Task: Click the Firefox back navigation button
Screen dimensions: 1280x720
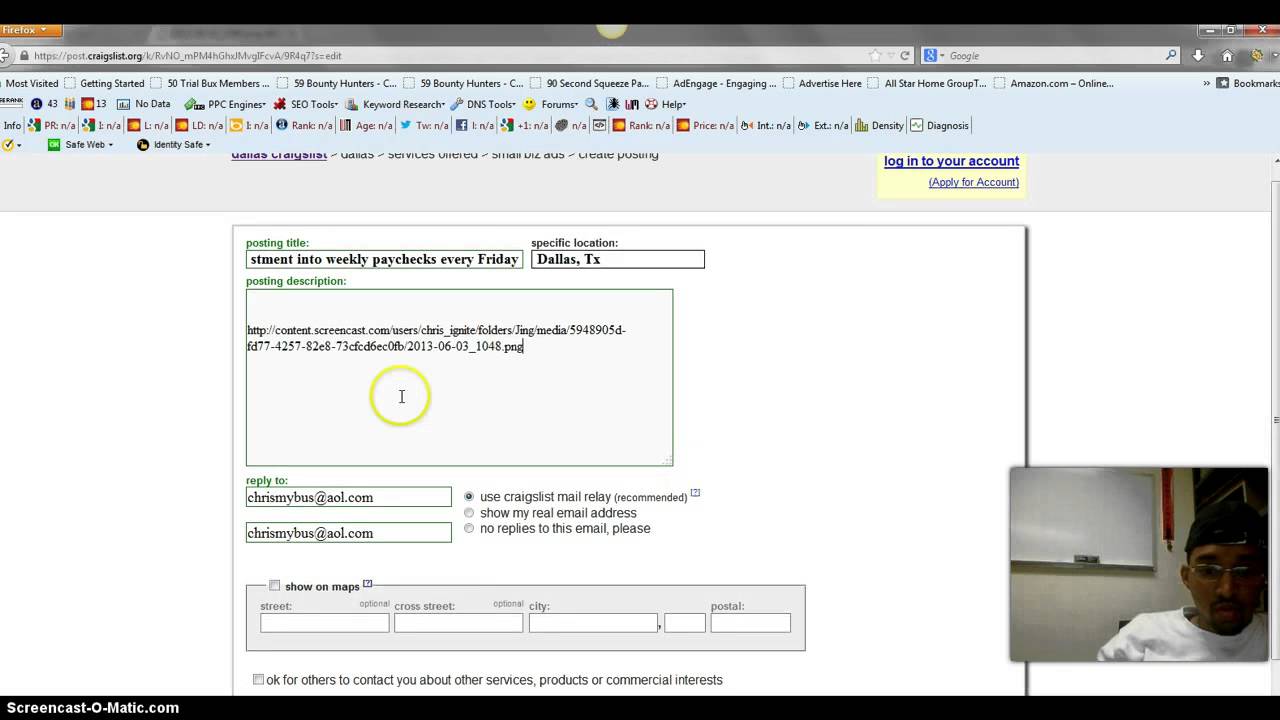Action: 7,56
